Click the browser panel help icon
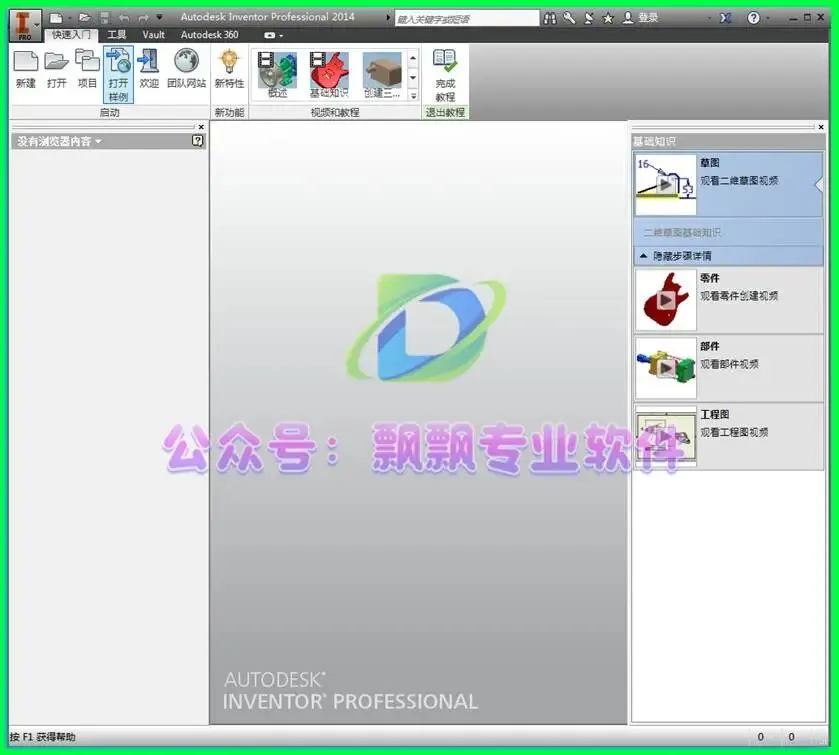 (x=197, y=141)
